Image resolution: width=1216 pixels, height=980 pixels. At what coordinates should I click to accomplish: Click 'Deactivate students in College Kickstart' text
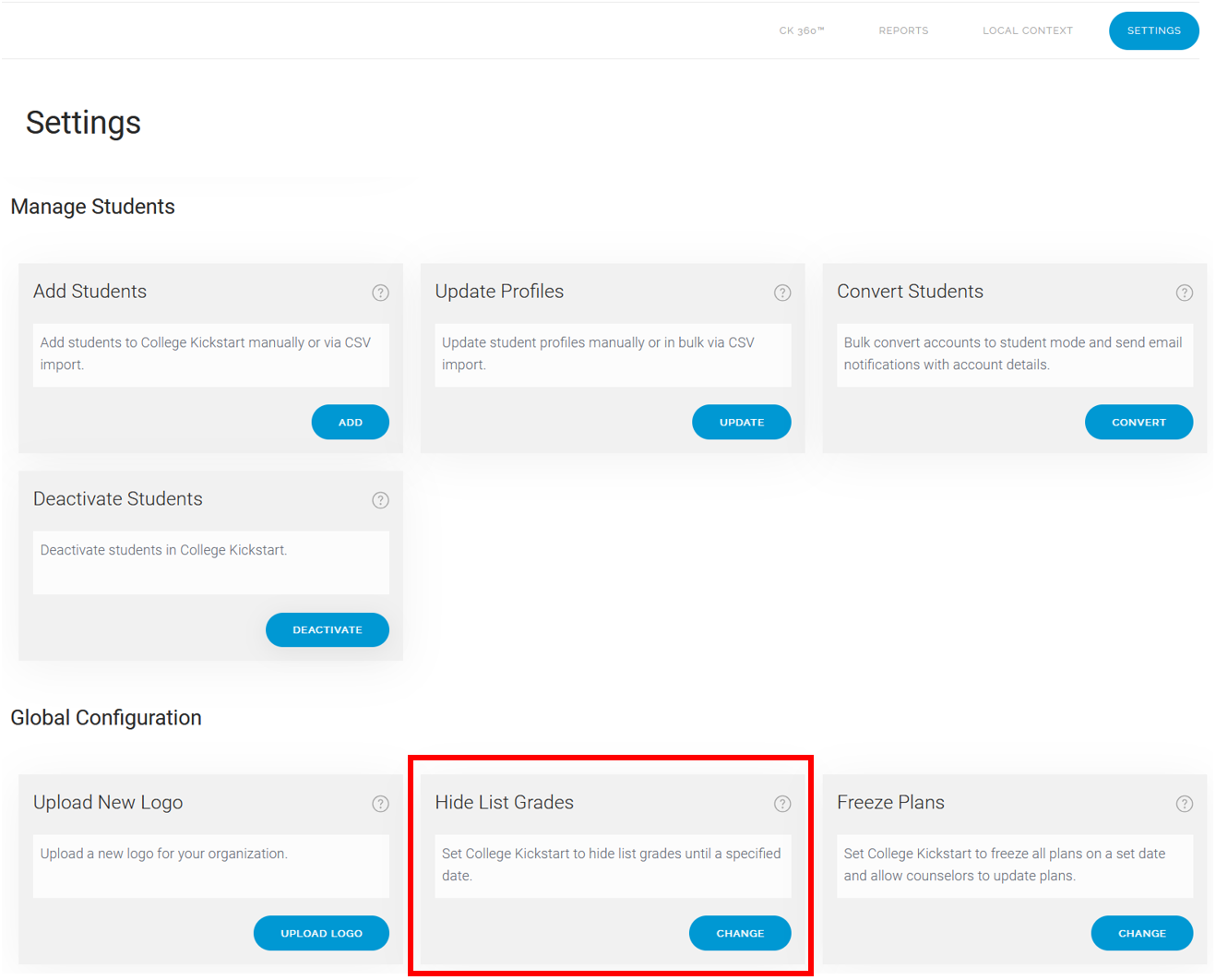[x=163, y=550]
